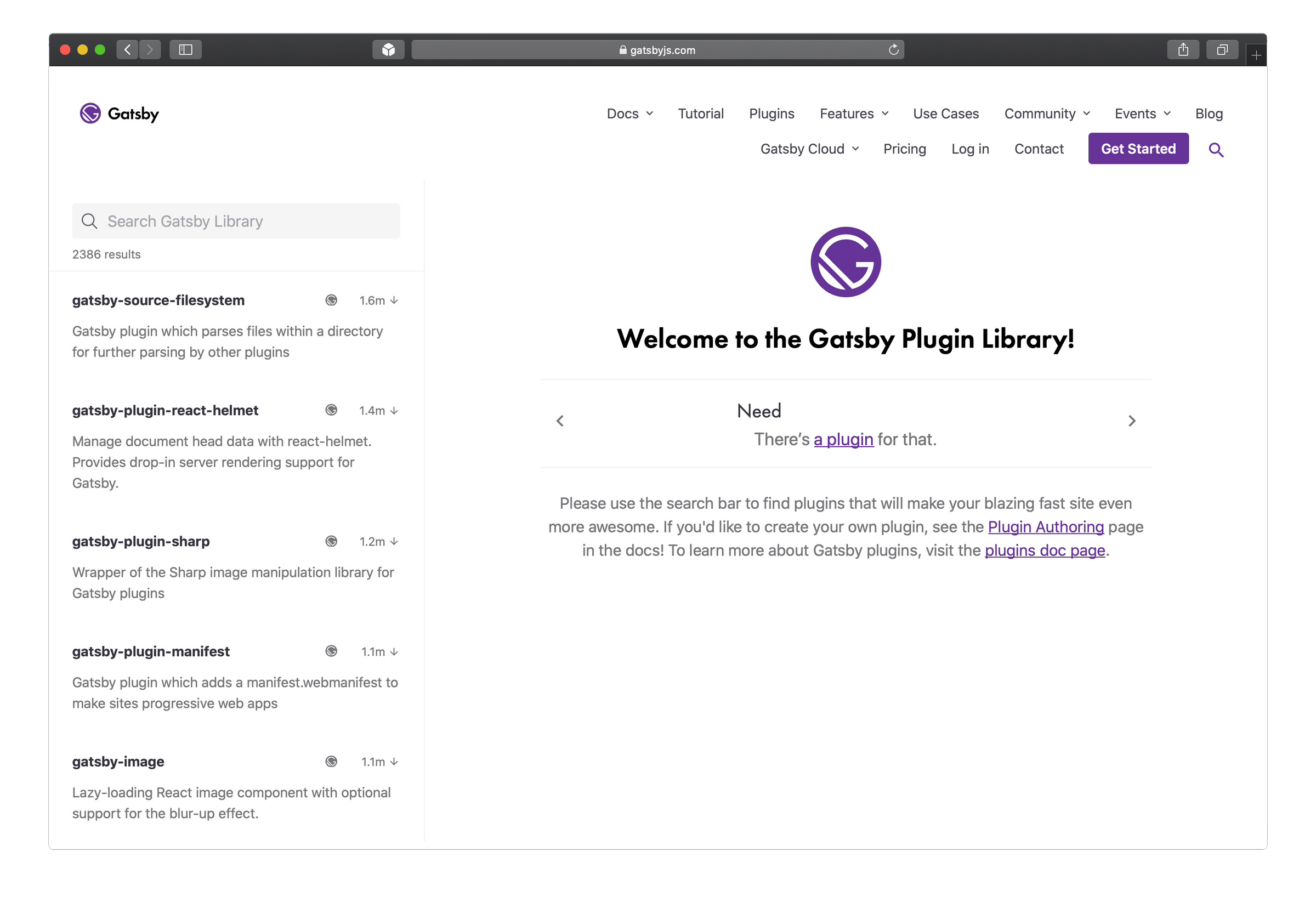This screenshot has height=914, width=1316.
Task: Click the Get Started button
Action: [1138, 149]
